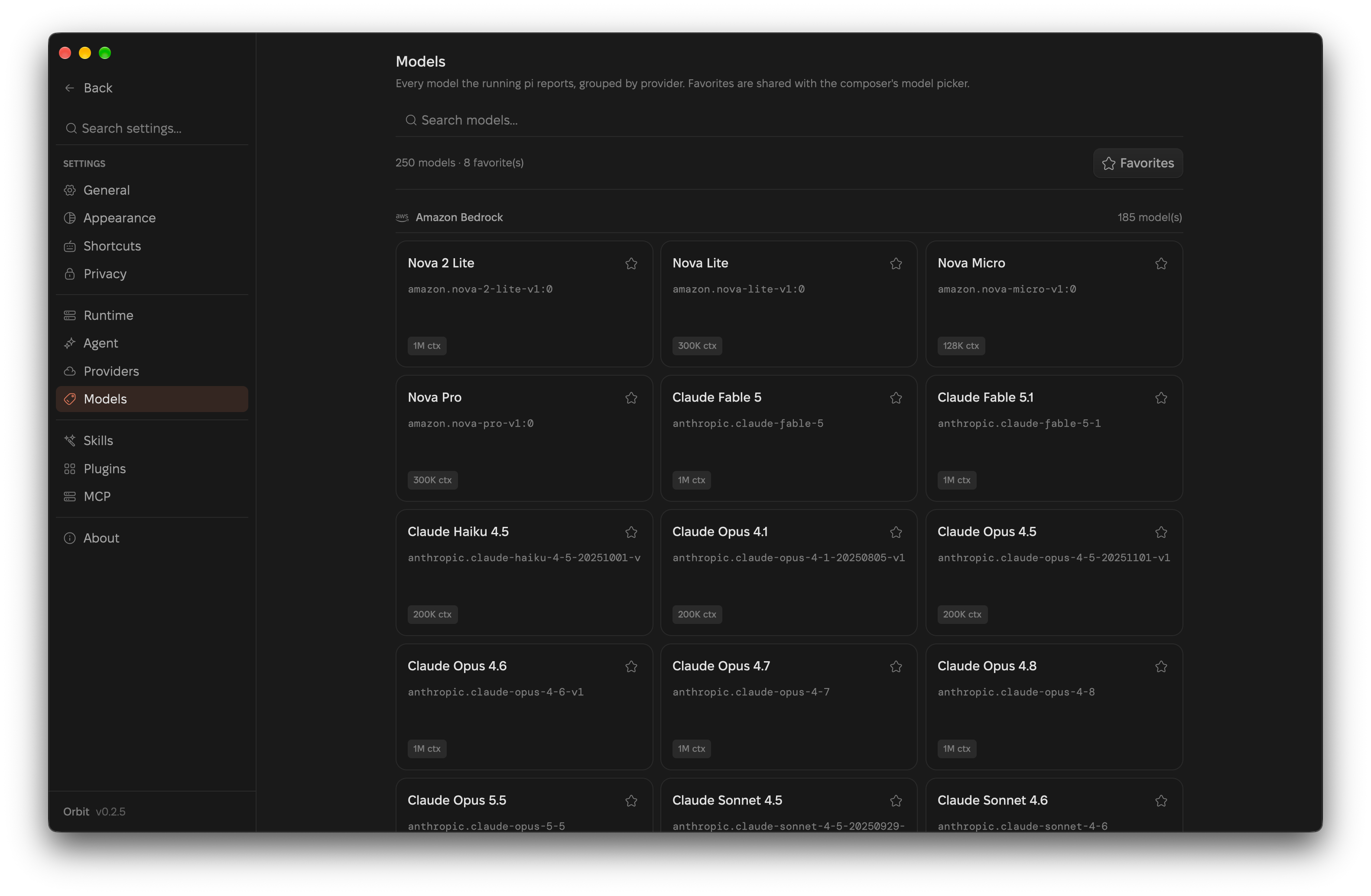This screenshot has width=1371, height=896.
Task: Click the green fullscreen window button
Action: [105, 53]
